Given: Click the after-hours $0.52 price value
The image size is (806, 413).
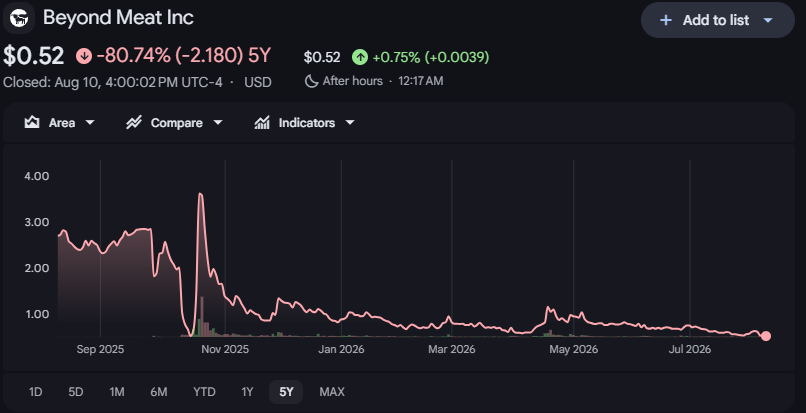Looking at the screenshot, I should 322,57.
